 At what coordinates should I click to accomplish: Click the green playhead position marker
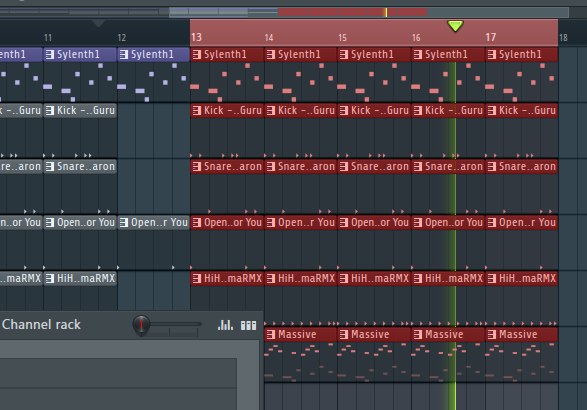tap(455, 26)
